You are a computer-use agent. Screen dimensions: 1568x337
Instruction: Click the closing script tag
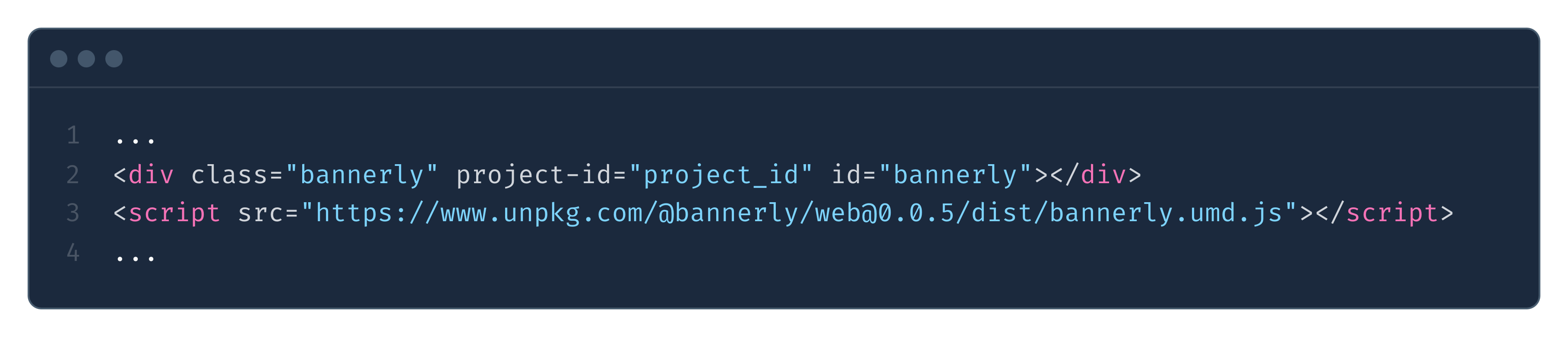coord(1385,213)
